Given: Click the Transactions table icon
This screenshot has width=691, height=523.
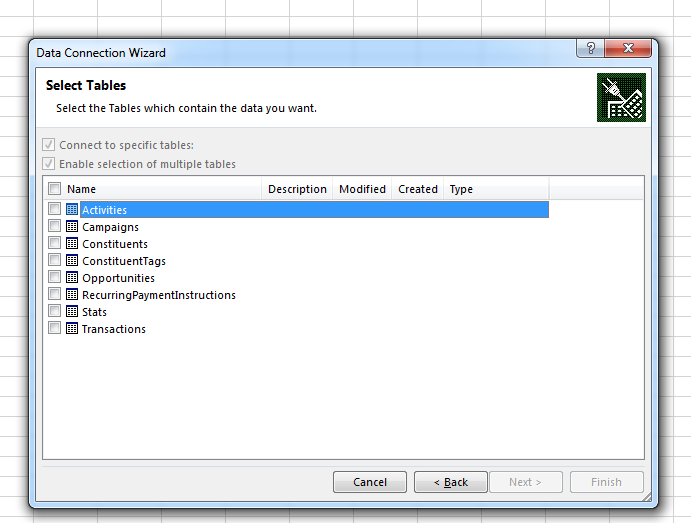Looking at the screenshot, I should (72, 328).
